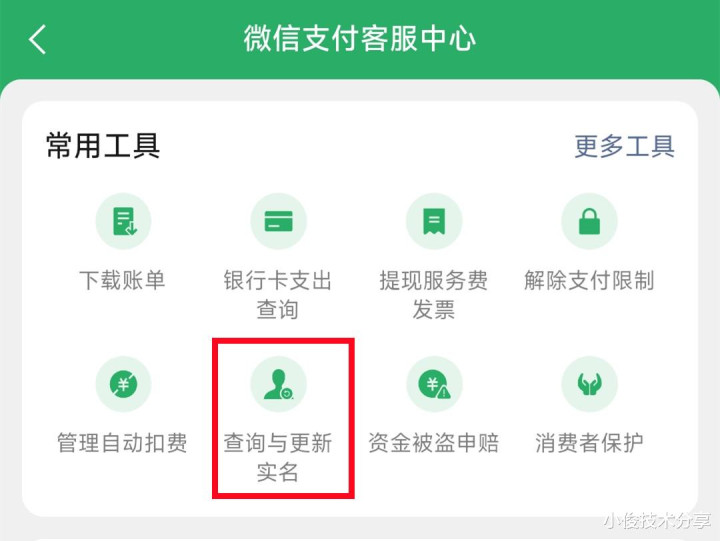Choose the 提现服务费发票 text label
This screenshot has height=541, width=720.
[x=433, y=295]
